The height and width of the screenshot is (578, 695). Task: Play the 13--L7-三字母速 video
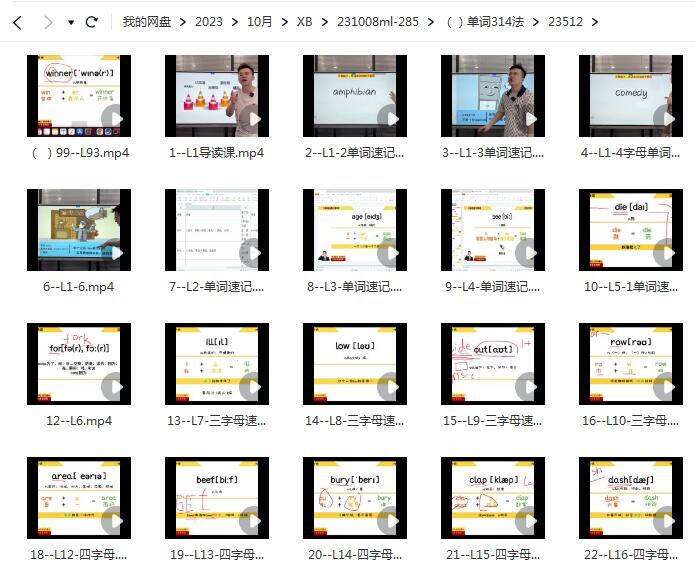[253, 387]
